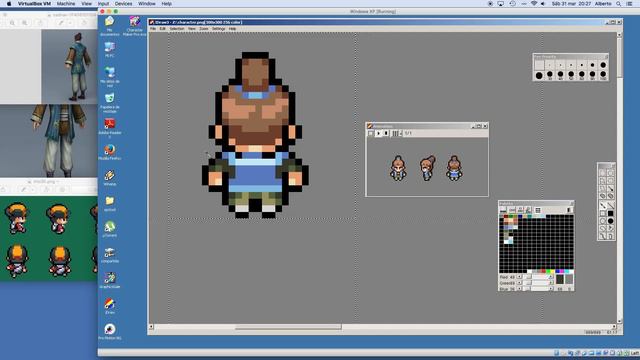Select the outline ellipse tool in the toolbox
The image size is (640, 360).
602,221
